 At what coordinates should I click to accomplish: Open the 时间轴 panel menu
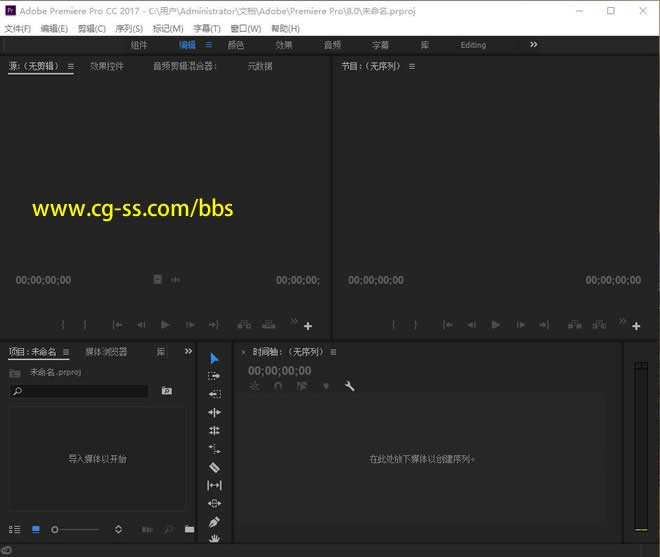tap(333, 352)
